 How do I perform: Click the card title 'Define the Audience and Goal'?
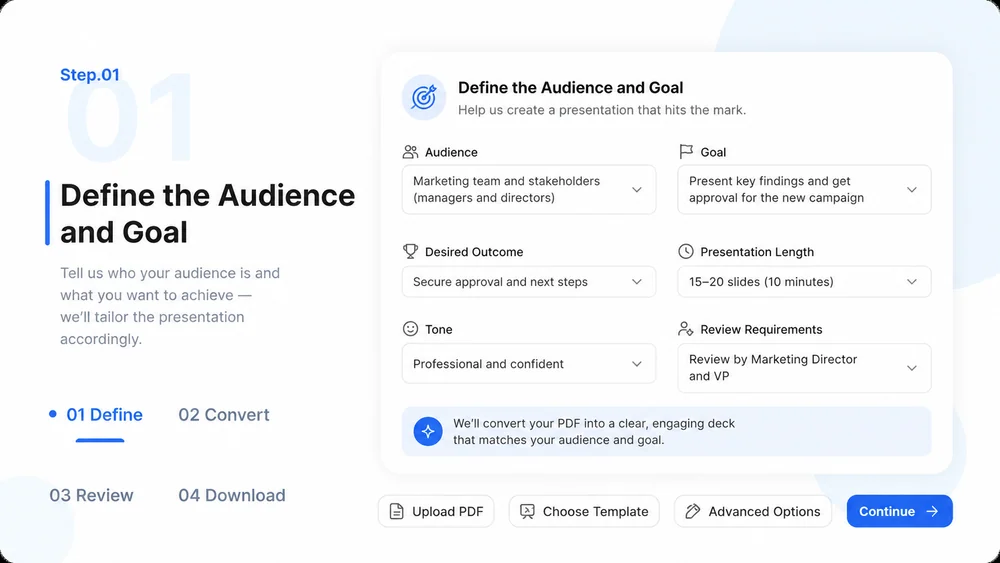coord(571,87)
